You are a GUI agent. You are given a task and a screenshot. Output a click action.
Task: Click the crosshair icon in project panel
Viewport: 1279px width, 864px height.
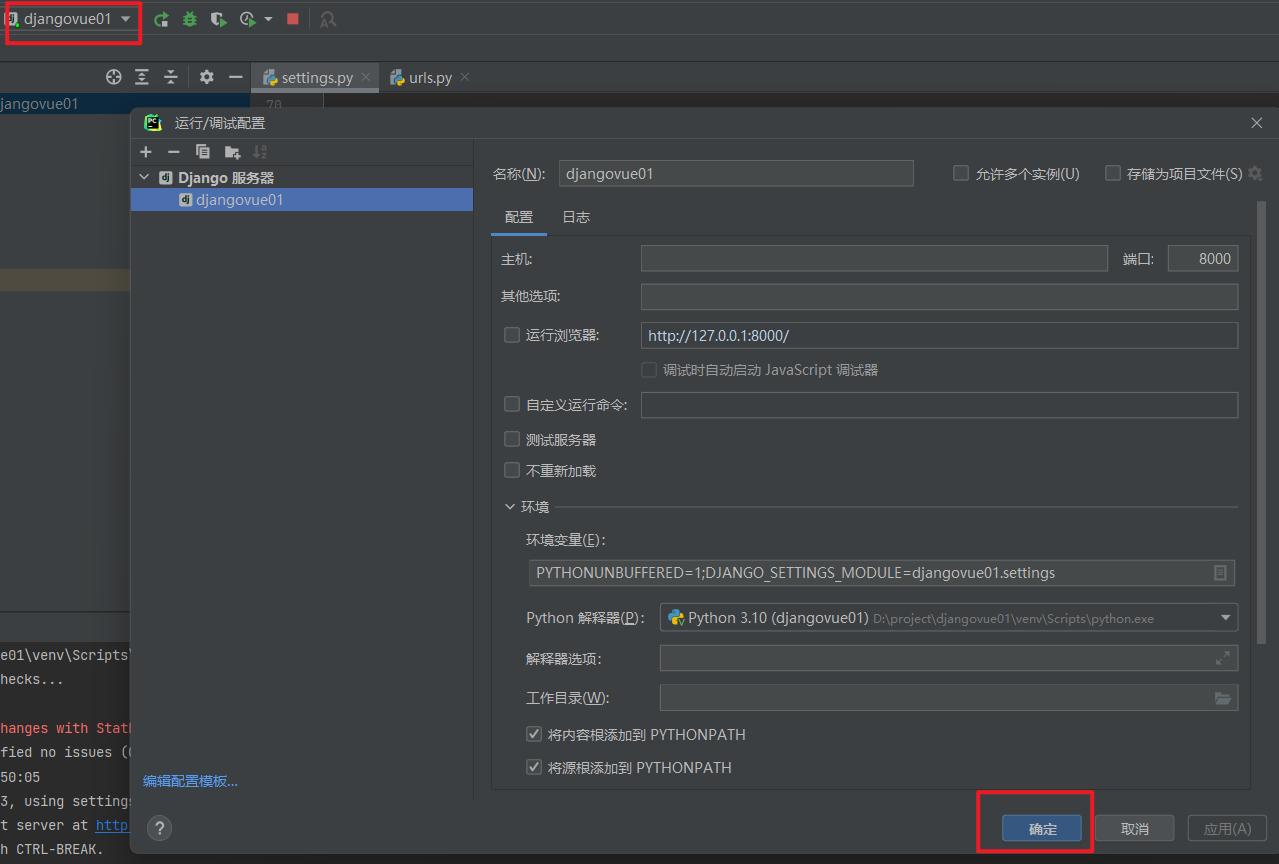tap(114, 77)
